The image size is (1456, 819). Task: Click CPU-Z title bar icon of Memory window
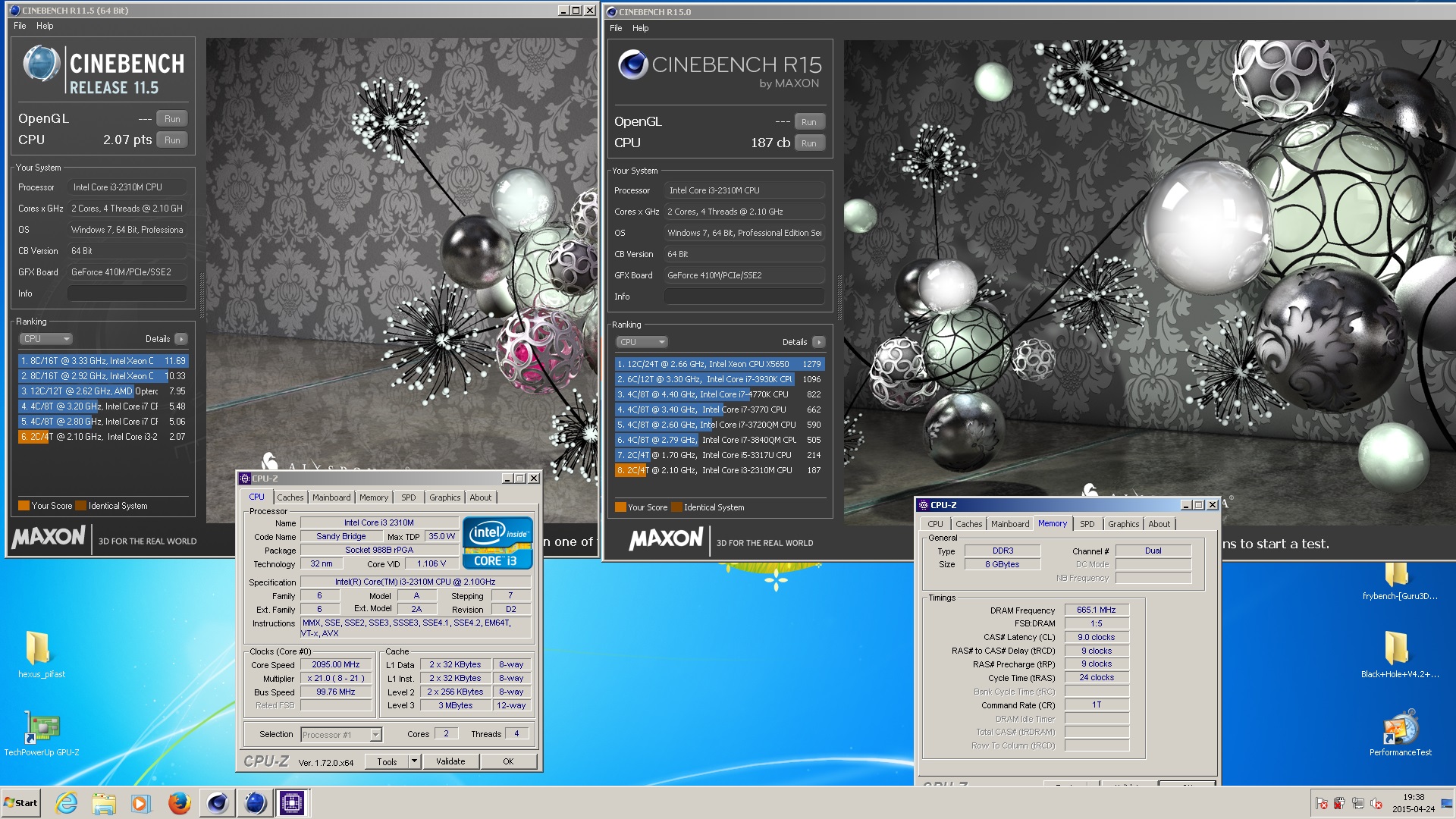(x=923, y=505)
